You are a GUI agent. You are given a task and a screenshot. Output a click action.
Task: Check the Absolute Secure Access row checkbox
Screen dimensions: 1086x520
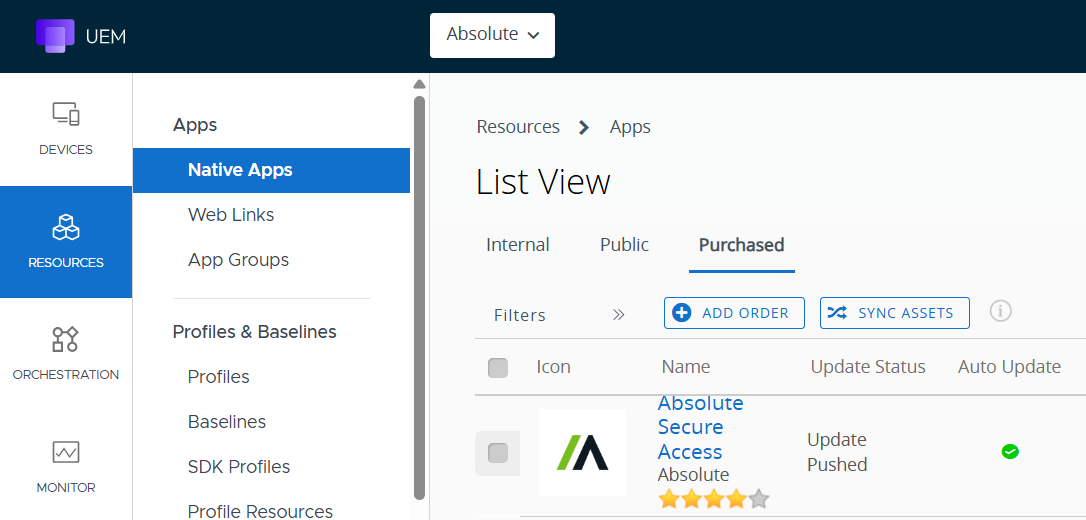click(498, 454)
